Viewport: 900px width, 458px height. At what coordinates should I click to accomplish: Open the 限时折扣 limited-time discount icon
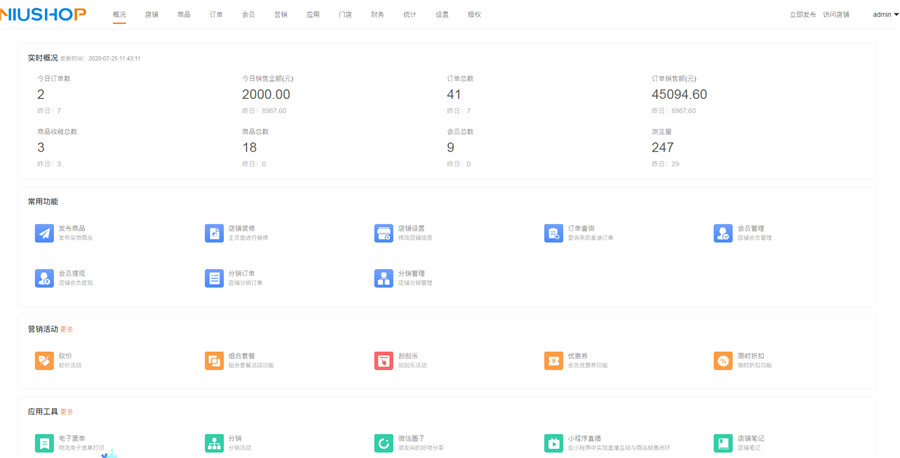point(723,360)
